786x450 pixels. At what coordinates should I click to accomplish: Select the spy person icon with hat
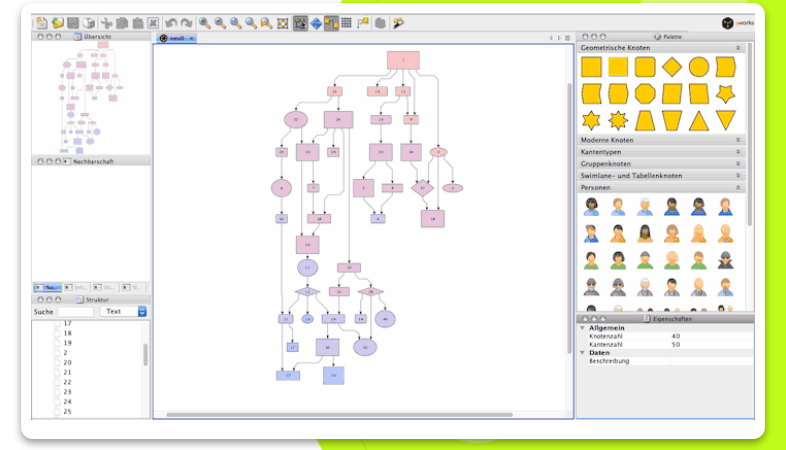(x=725, y=260)
